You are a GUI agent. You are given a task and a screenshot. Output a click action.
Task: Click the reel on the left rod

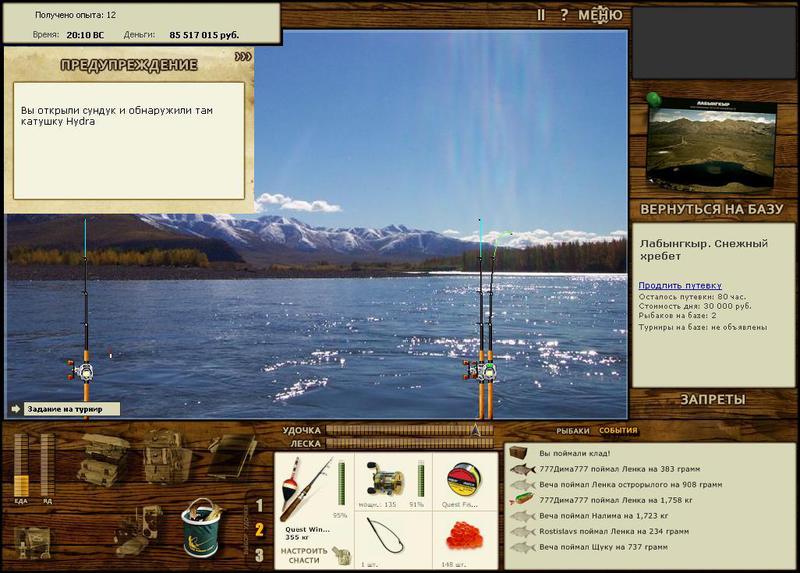82,370
